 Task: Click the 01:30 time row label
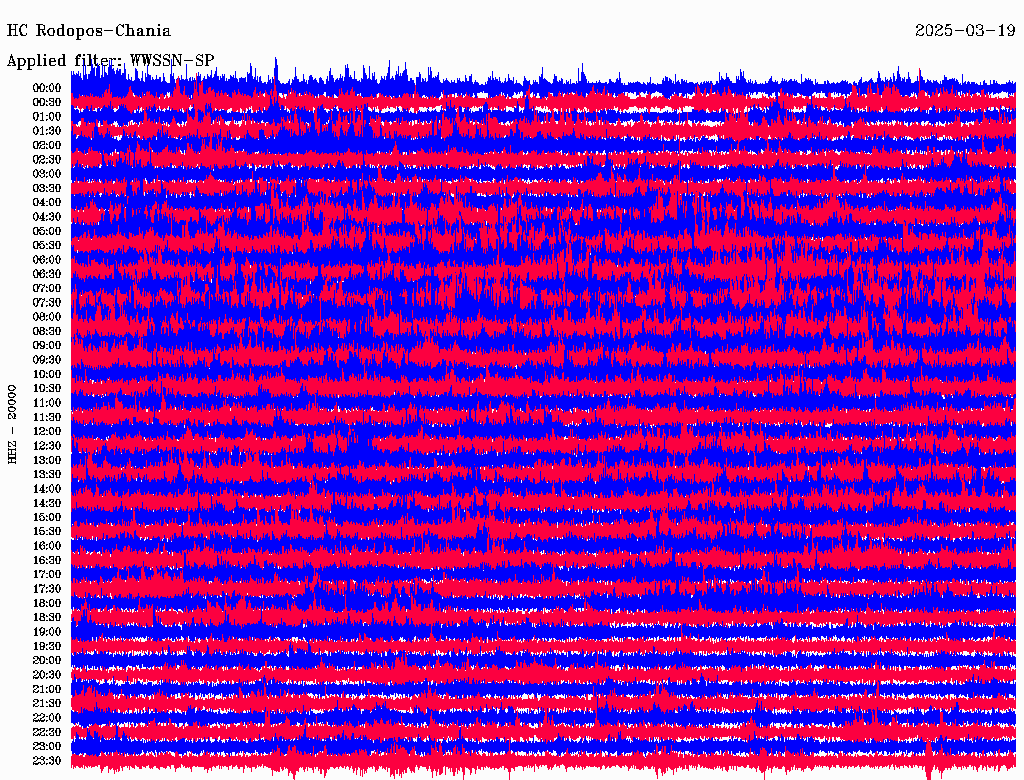pos(47,131)
